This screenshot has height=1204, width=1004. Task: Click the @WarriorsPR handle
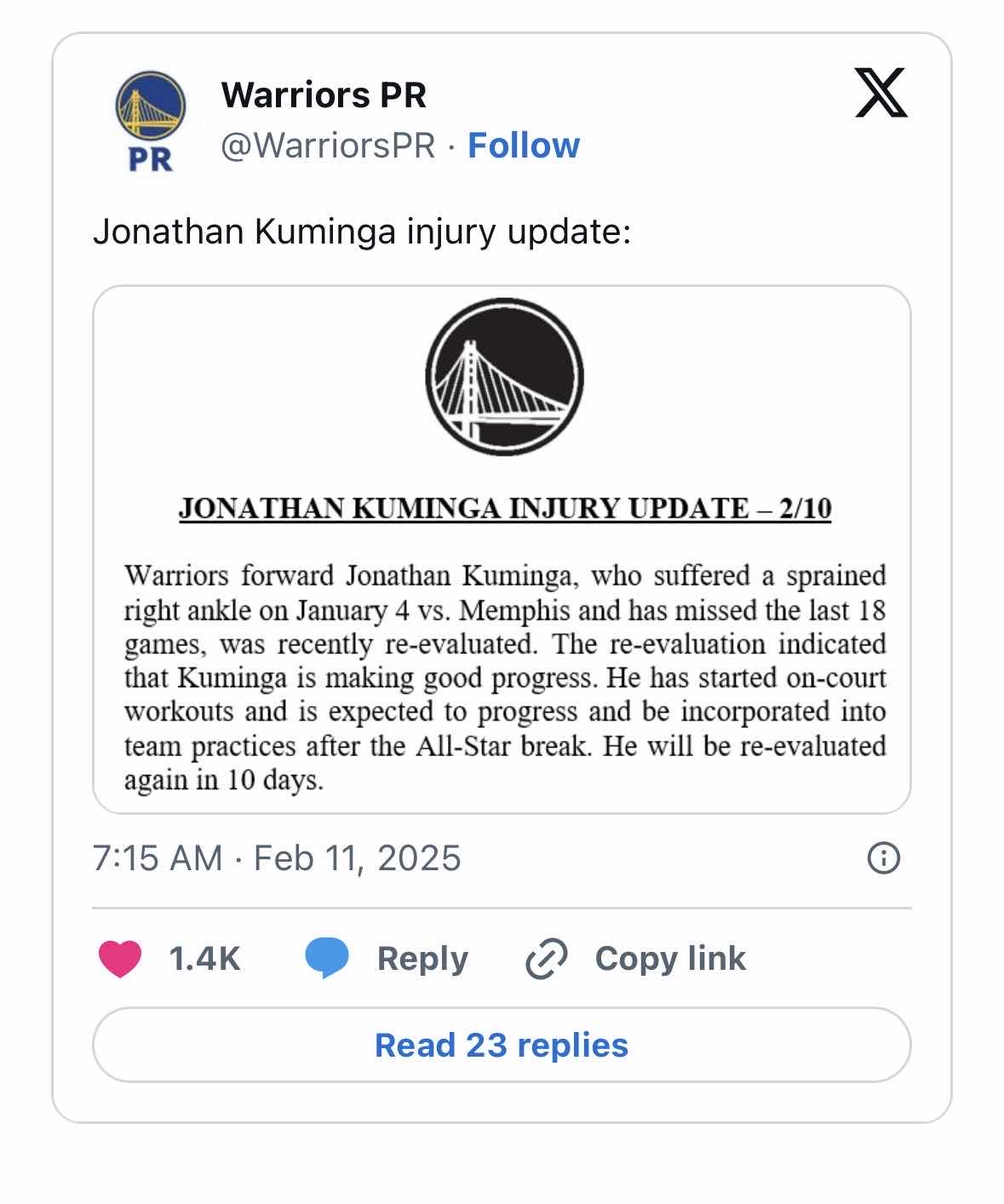point(328,146)
